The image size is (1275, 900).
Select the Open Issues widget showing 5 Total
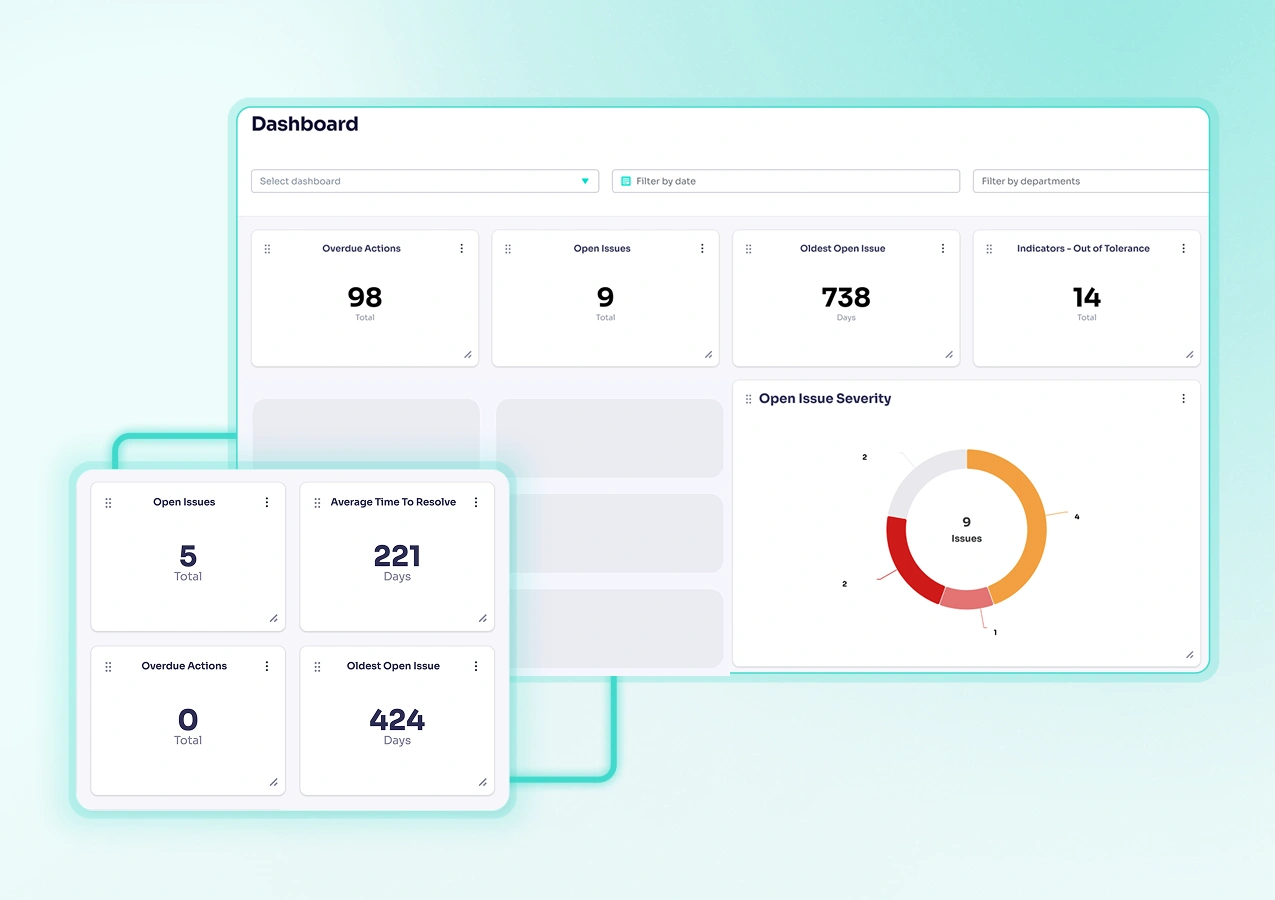tap(187, 557)
